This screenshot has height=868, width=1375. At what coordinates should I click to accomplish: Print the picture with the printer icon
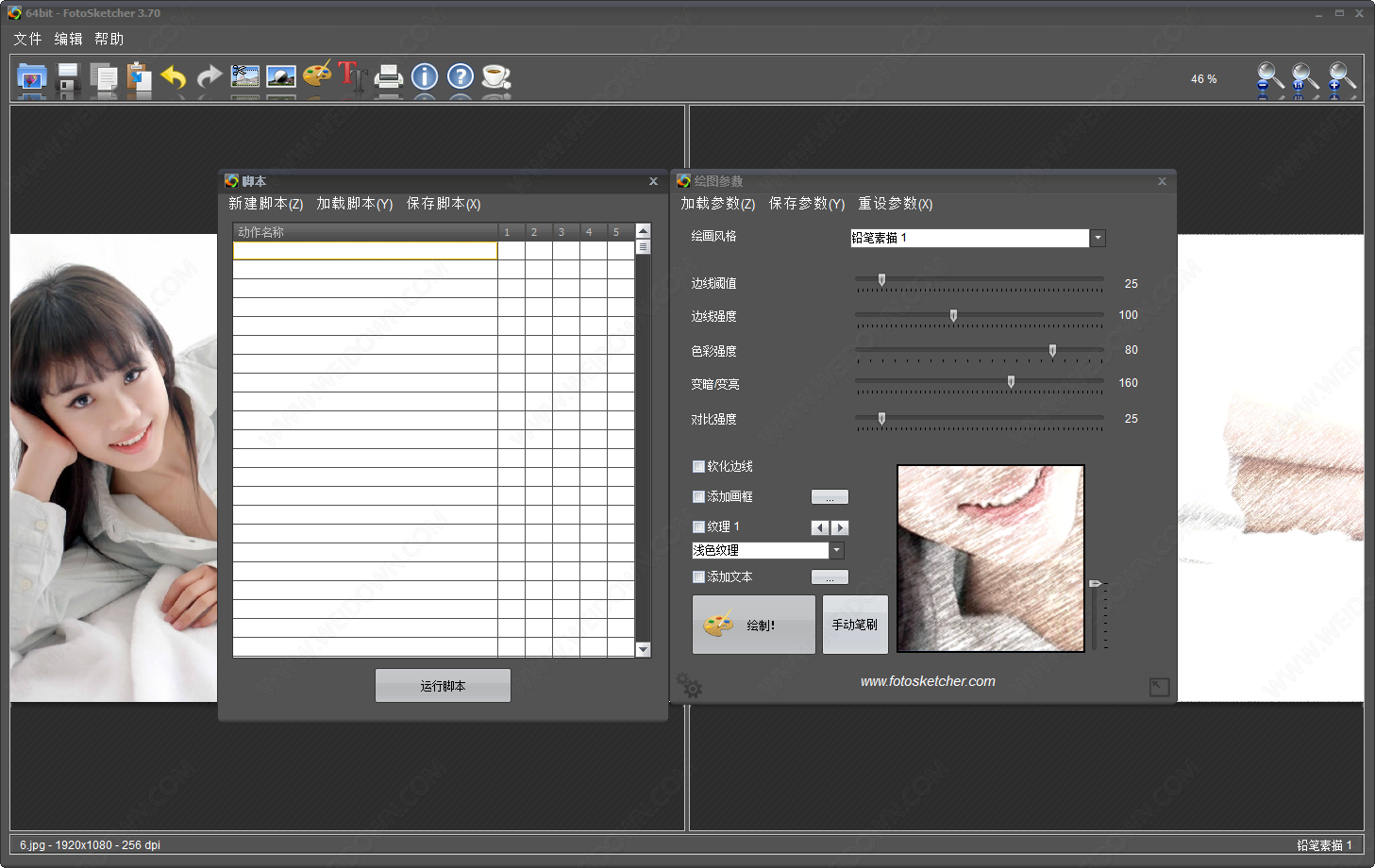[x=389, y=76]
